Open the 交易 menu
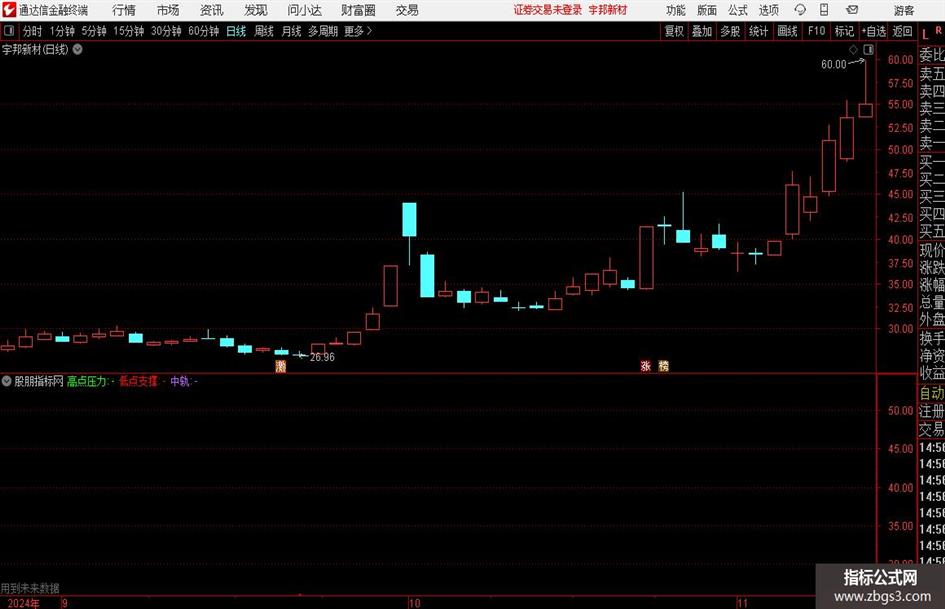The width and height of the screenshot is (945, 609). (x=407, y=10)
